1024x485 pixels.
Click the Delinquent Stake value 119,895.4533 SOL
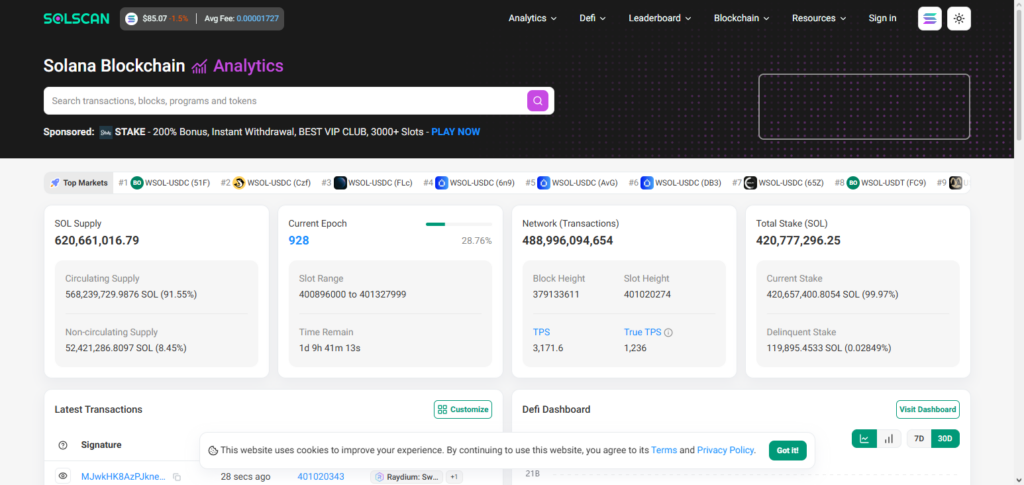click(829, 348)
